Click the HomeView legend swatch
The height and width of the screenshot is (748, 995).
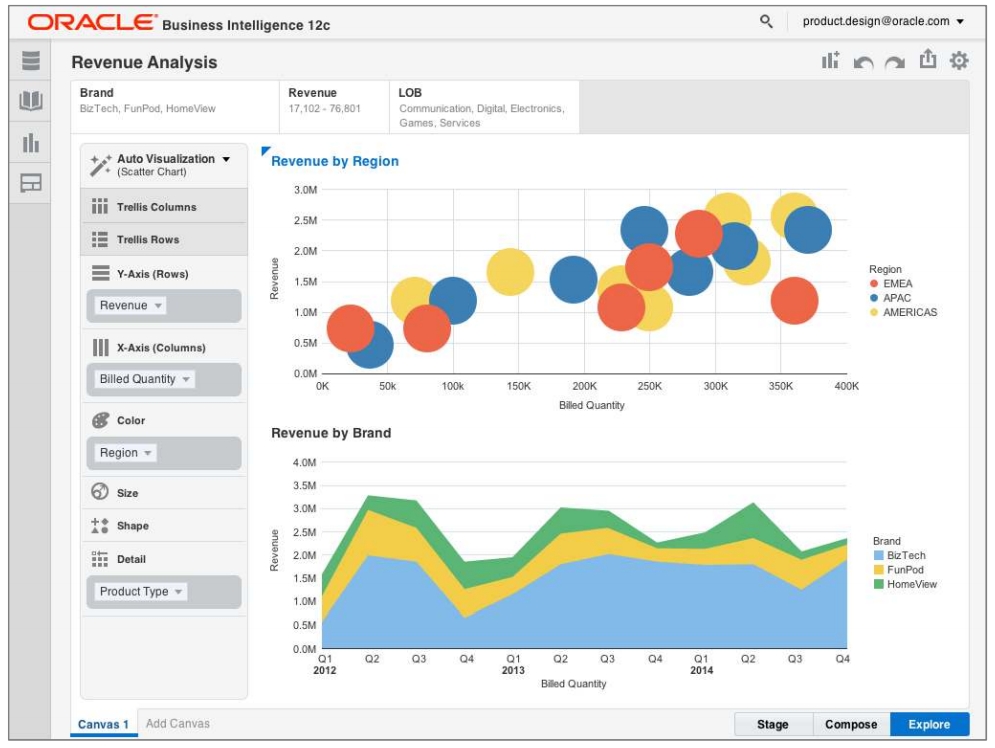(x=879, y=584)
